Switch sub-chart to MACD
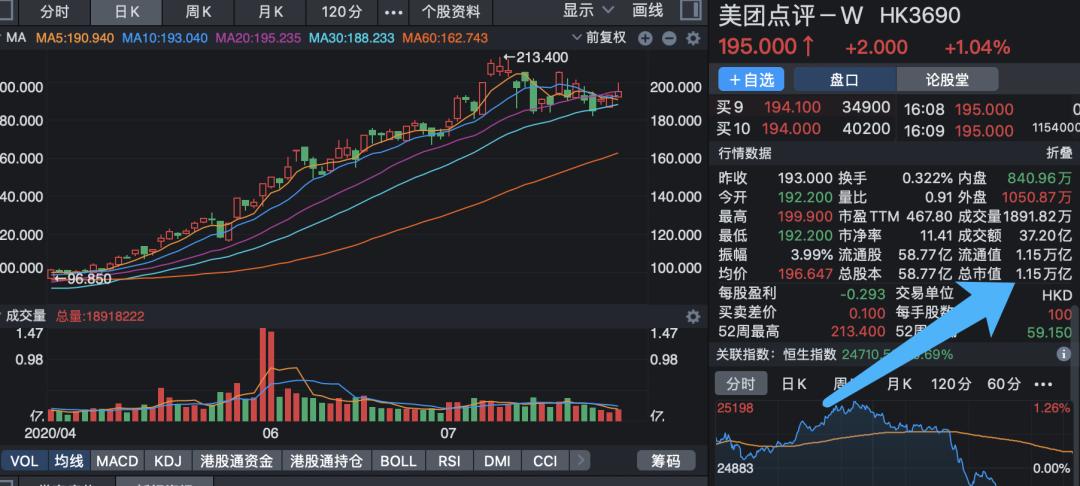This screenshot has height=486, width=1080. tap(117, 461)
